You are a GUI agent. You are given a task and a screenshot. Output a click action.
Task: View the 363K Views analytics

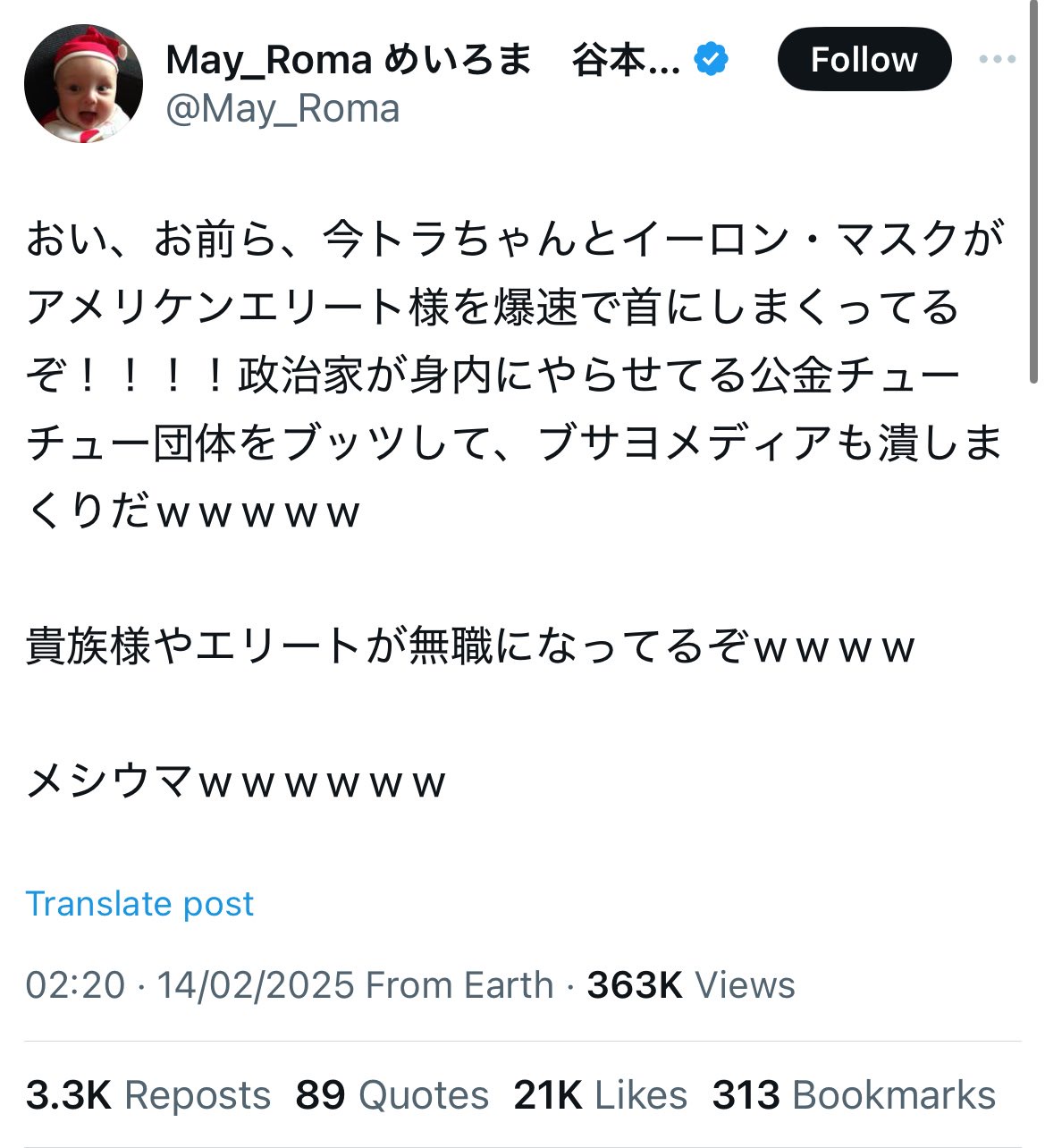690,985
